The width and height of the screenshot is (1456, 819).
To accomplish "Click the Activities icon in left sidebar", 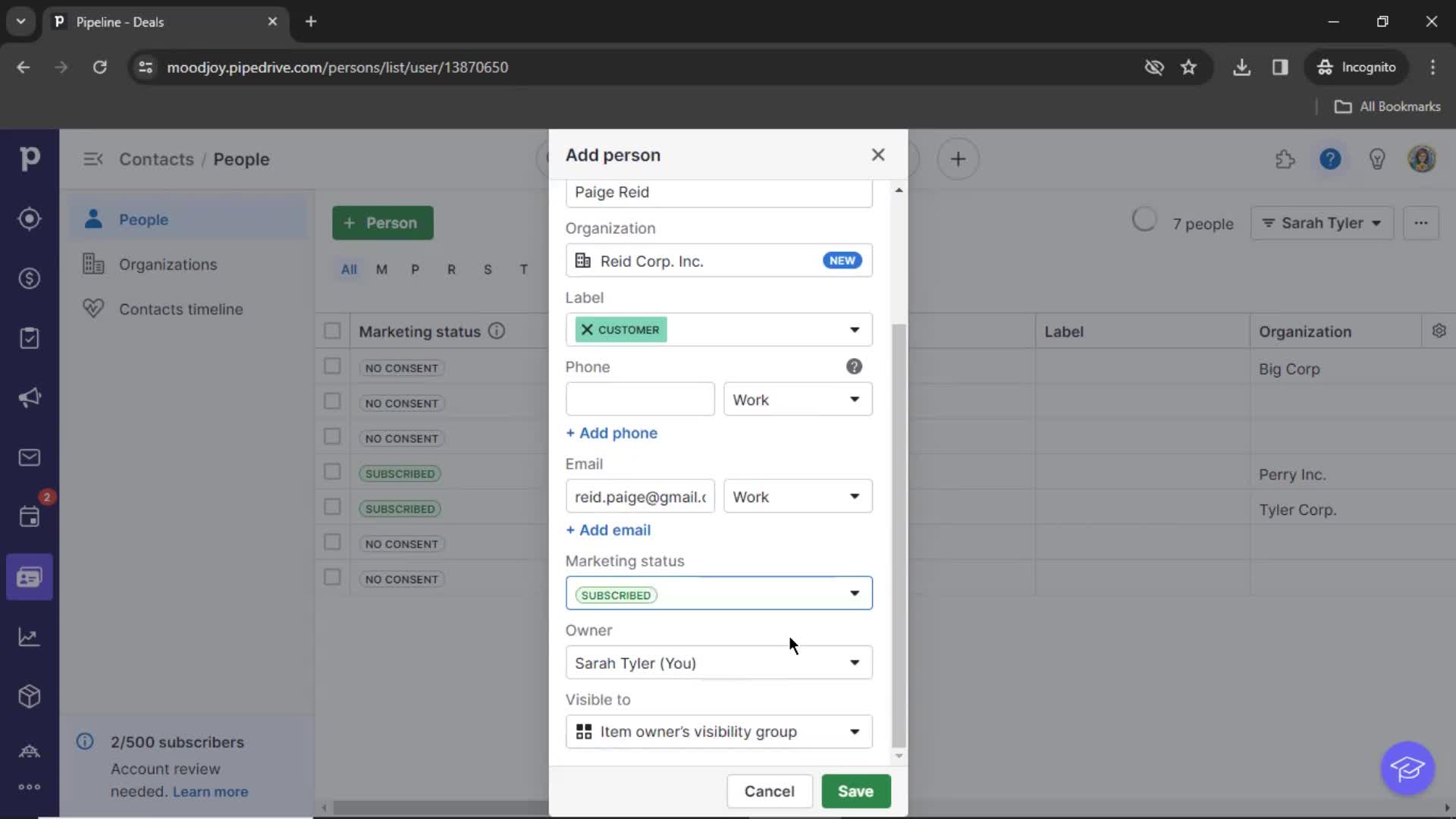I will [29, 517].
